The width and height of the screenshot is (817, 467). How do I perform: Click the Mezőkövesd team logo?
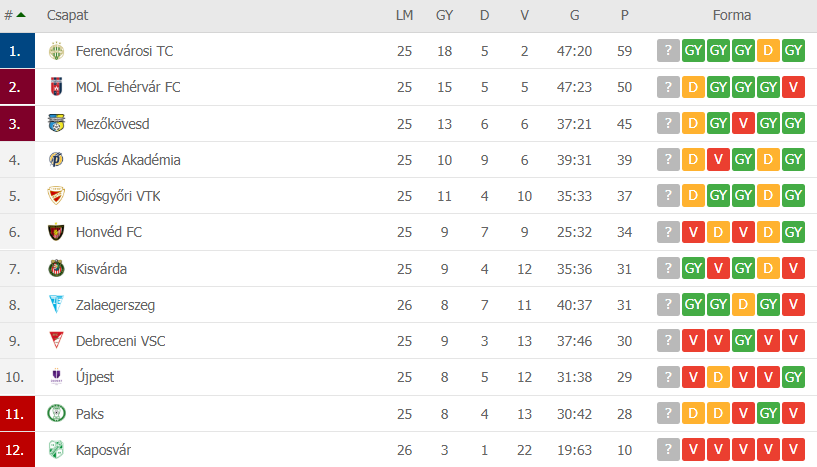[x=56, y=124]
